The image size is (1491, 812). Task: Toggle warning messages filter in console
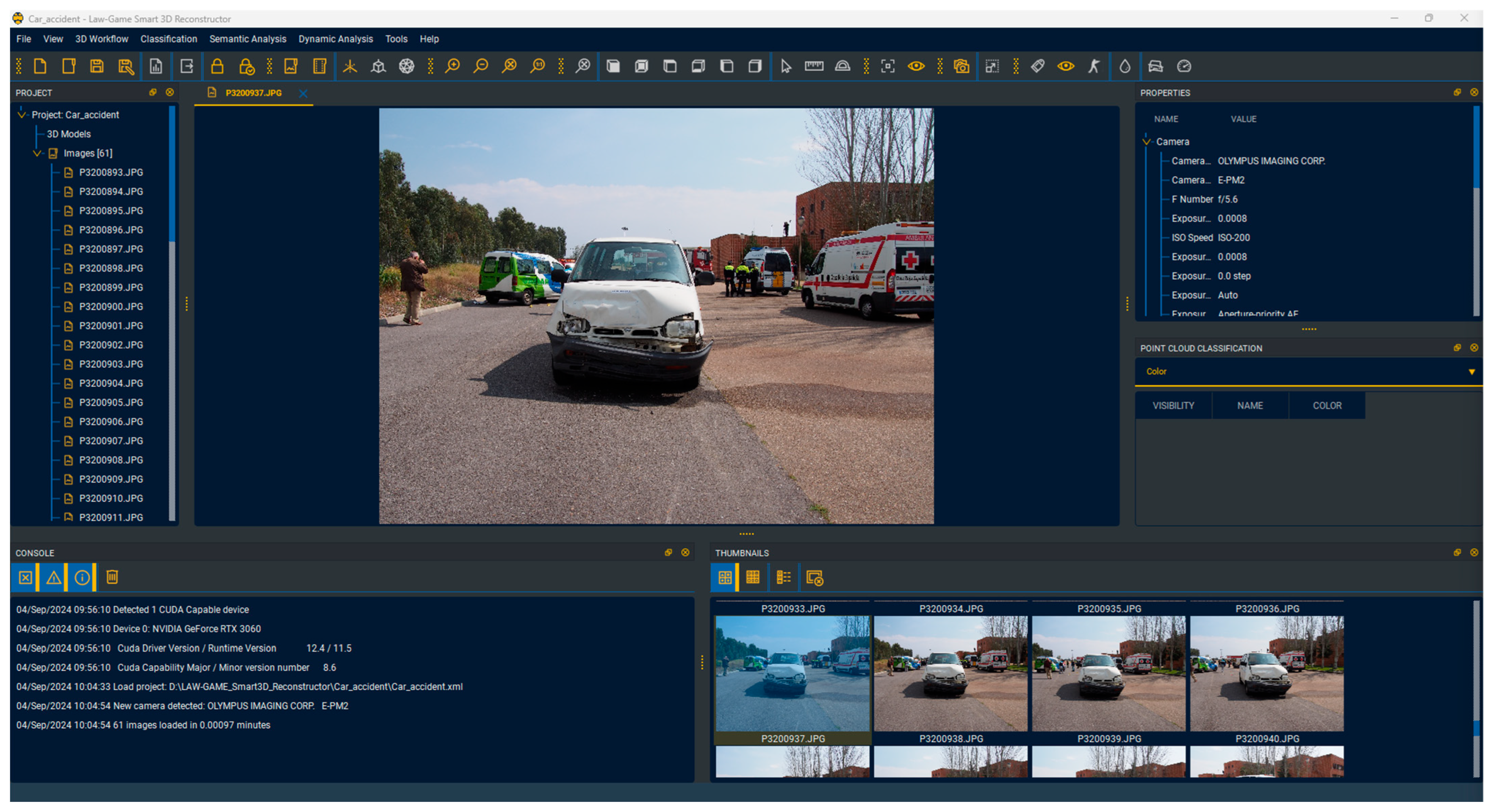53,577
